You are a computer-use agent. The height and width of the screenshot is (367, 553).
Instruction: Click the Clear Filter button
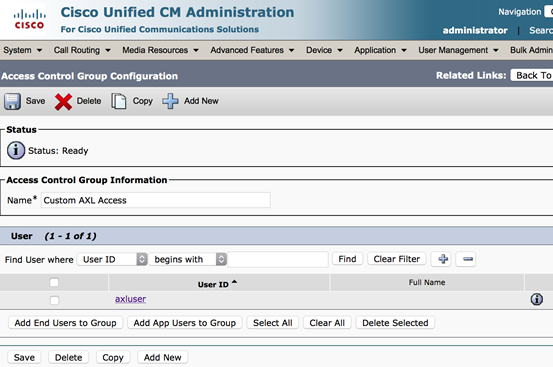point(397,259)
